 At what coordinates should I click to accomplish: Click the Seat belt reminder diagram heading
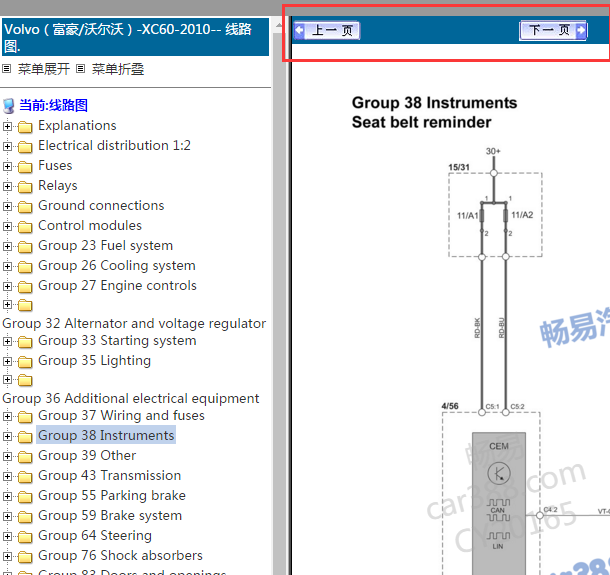[421, 122]
